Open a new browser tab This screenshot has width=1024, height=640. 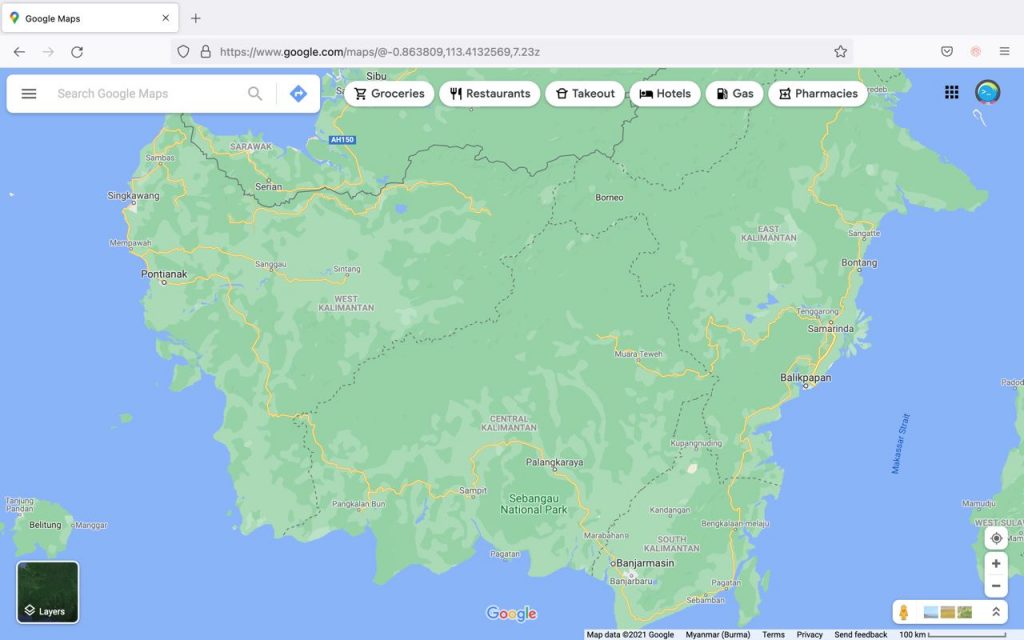pyautogui.click(x=196, y=18)
